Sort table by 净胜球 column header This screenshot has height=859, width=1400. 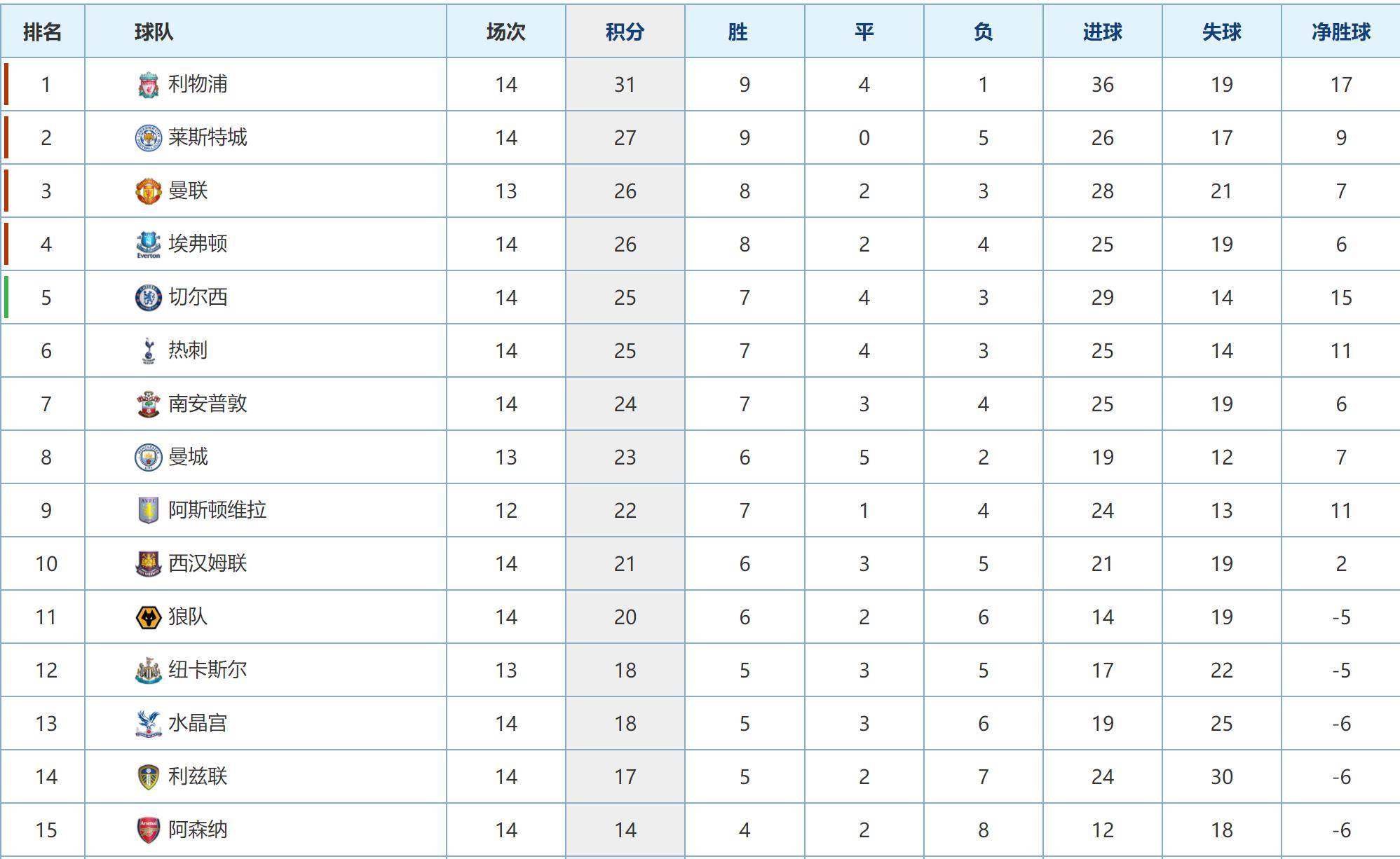tap(1341, 32)
